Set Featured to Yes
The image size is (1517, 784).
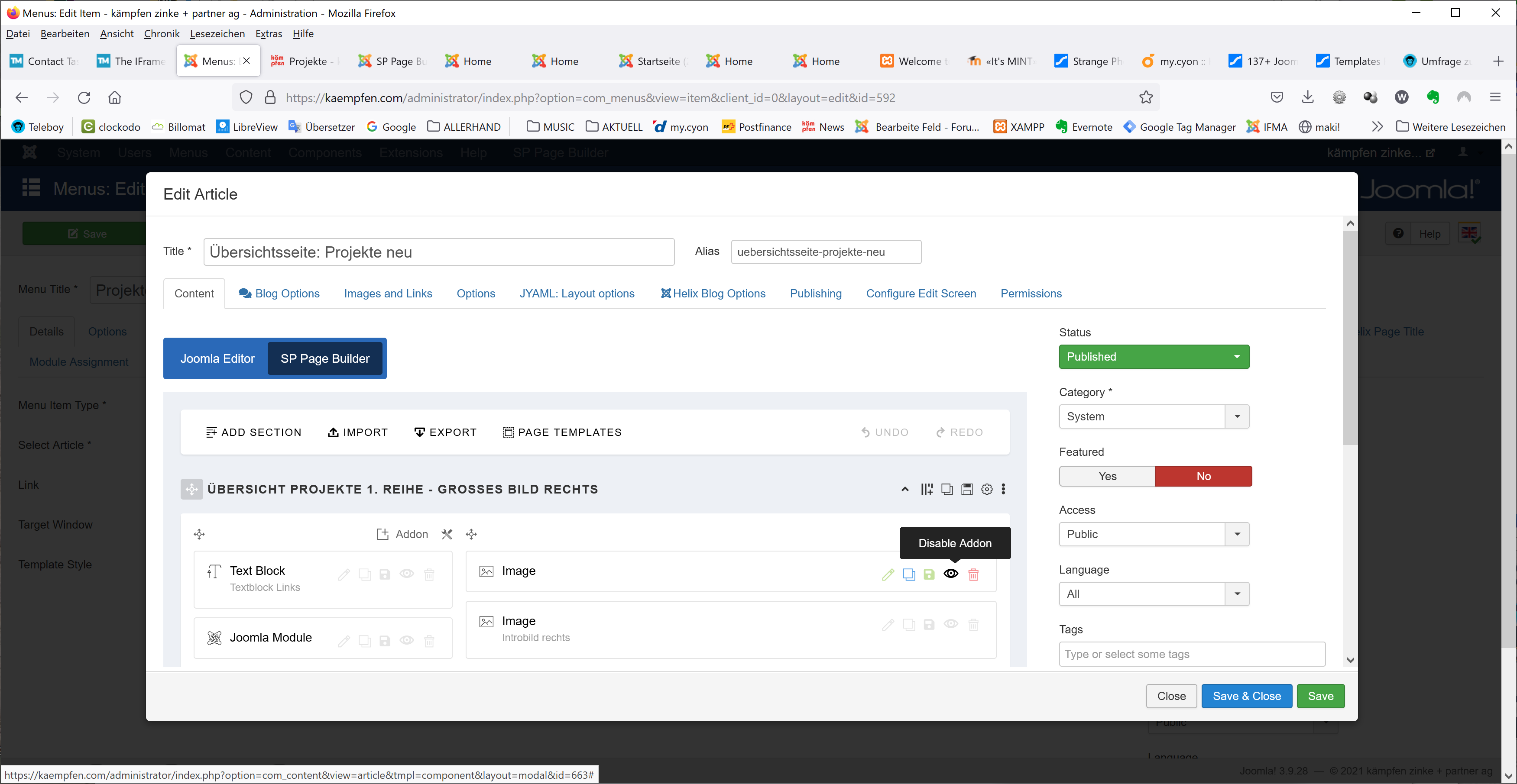click(1107, 476)
